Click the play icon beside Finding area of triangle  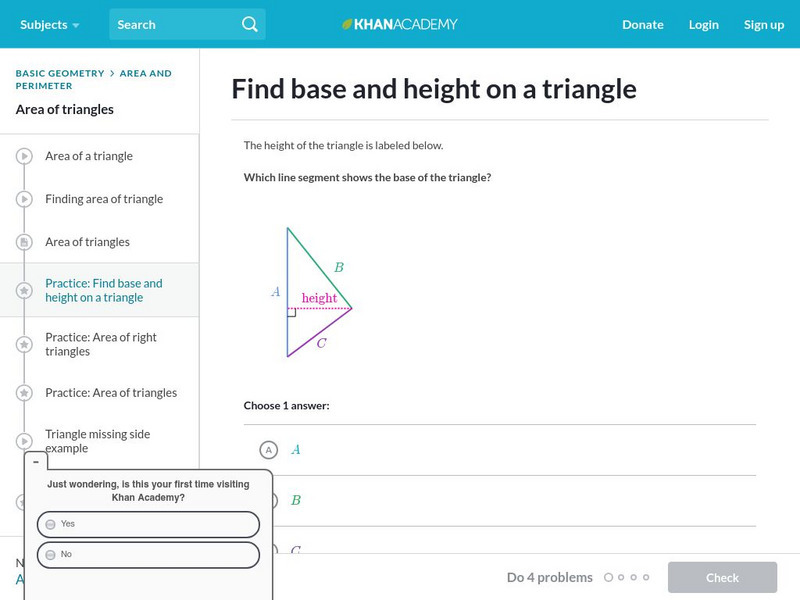[x=24, y=199]
